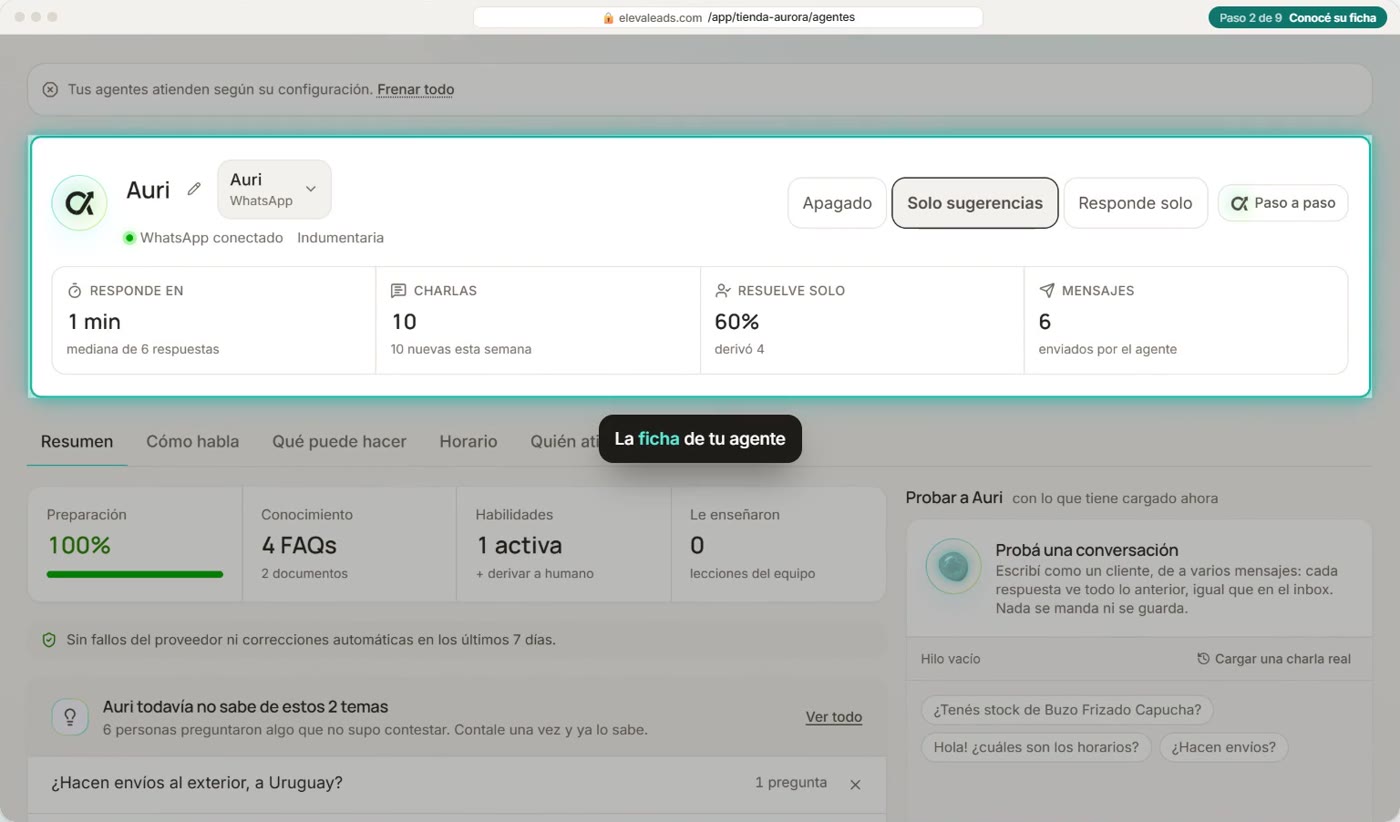Dismiss the Uruguay shipping question row
The image size is (1400, 822).
pyautogui.click(x=855, y=784)
